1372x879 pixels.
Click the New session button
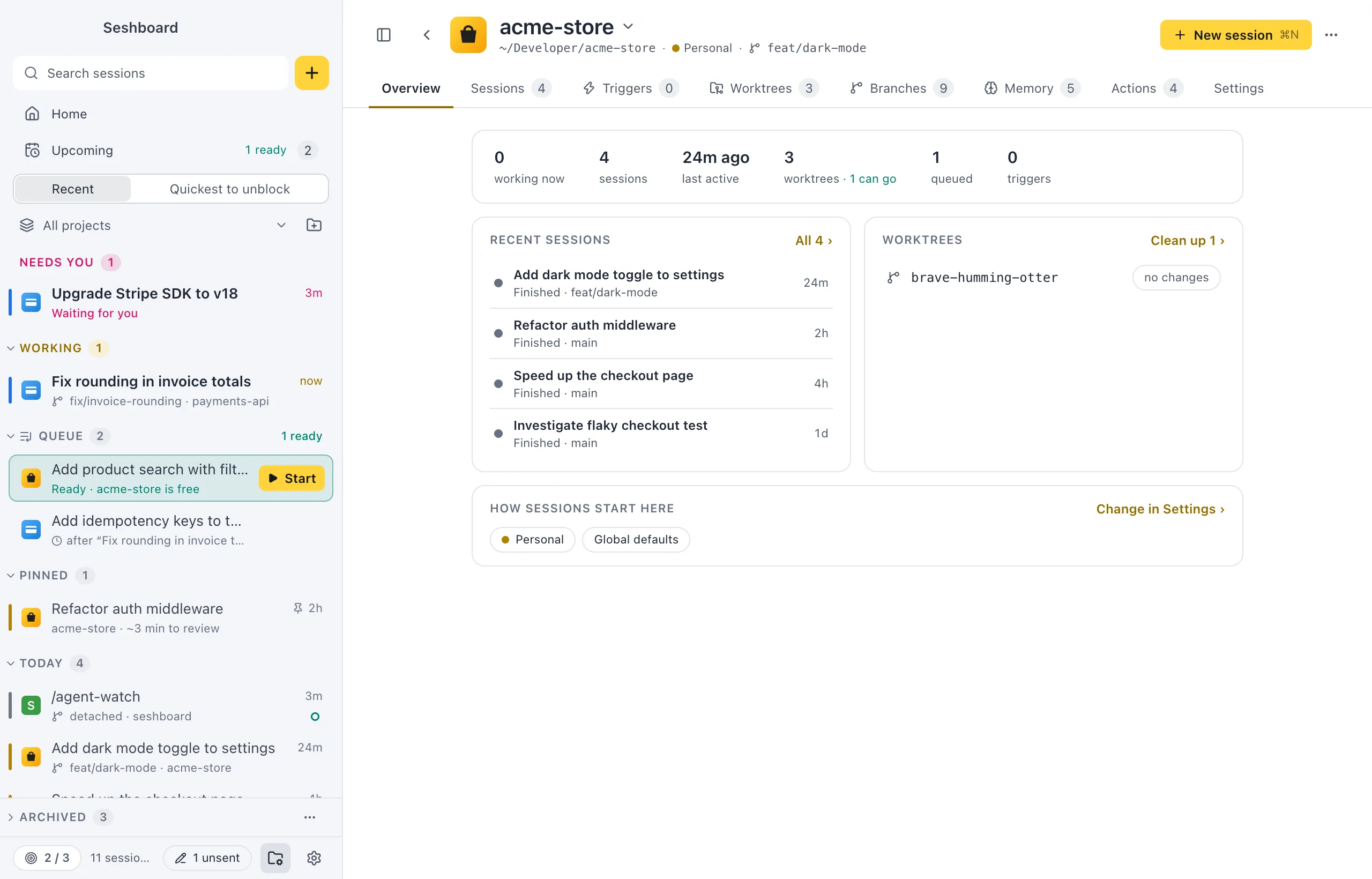(1235, 35)
